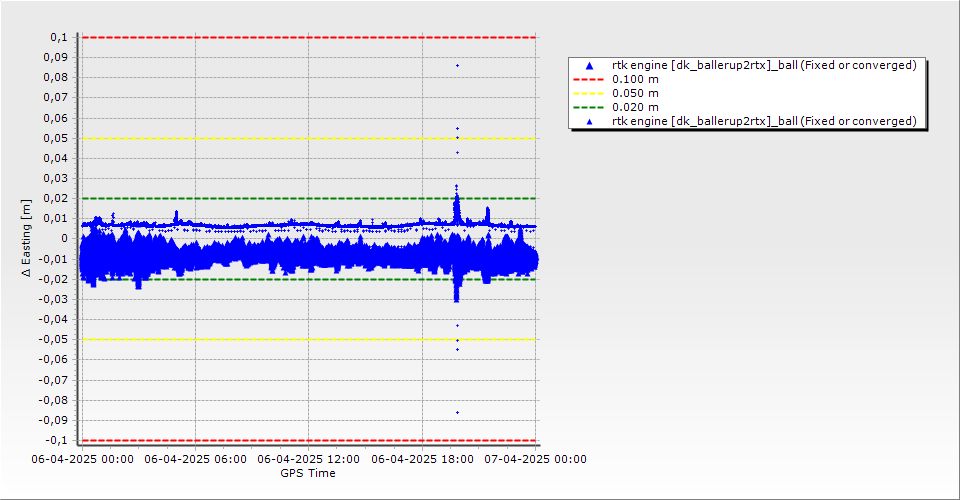Image resolution: width=960 pixels, height=500 pixels.
Task: Click the green dashed 0.020 m legend swatch
Action: point(588,108)
